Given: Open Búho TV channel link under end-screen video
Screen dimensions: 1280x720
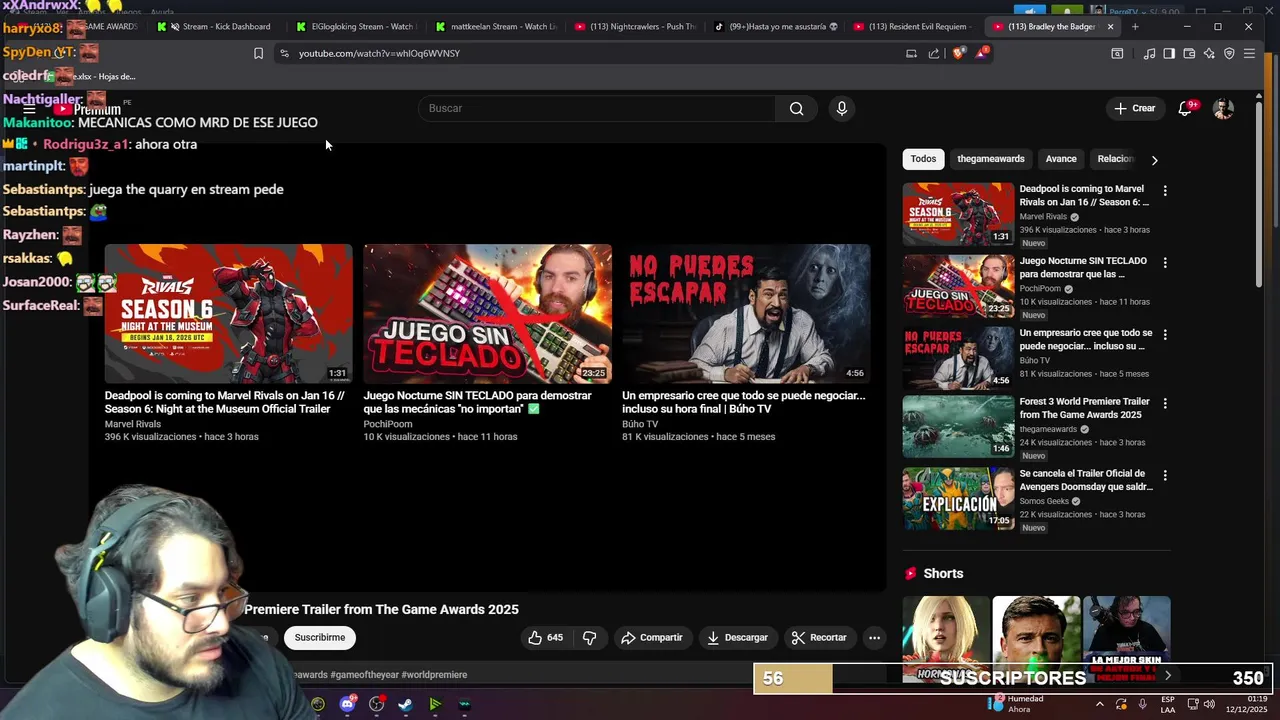Looking at the screenshot, I should click(640, 424).
